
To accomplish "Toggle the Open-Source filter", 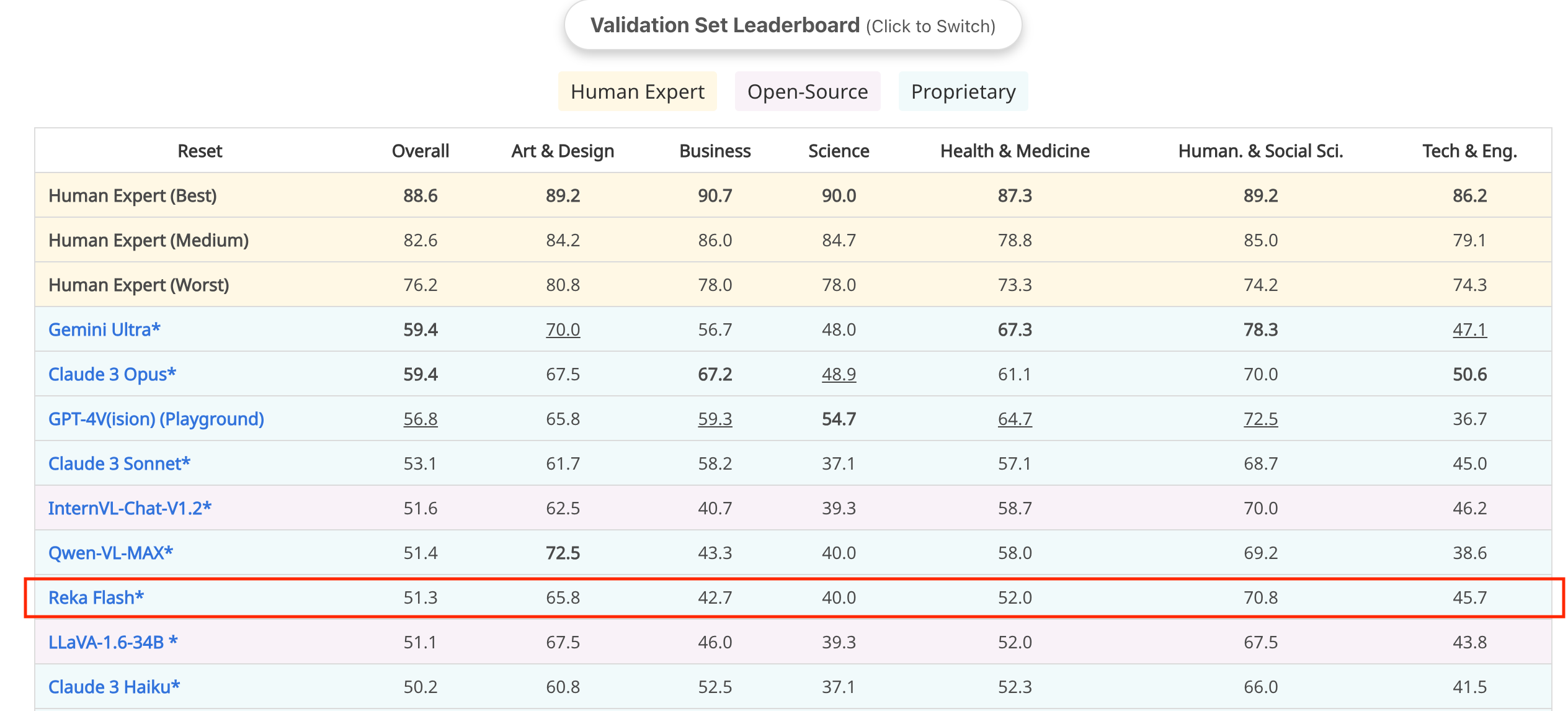I will (x=808, y=92).
